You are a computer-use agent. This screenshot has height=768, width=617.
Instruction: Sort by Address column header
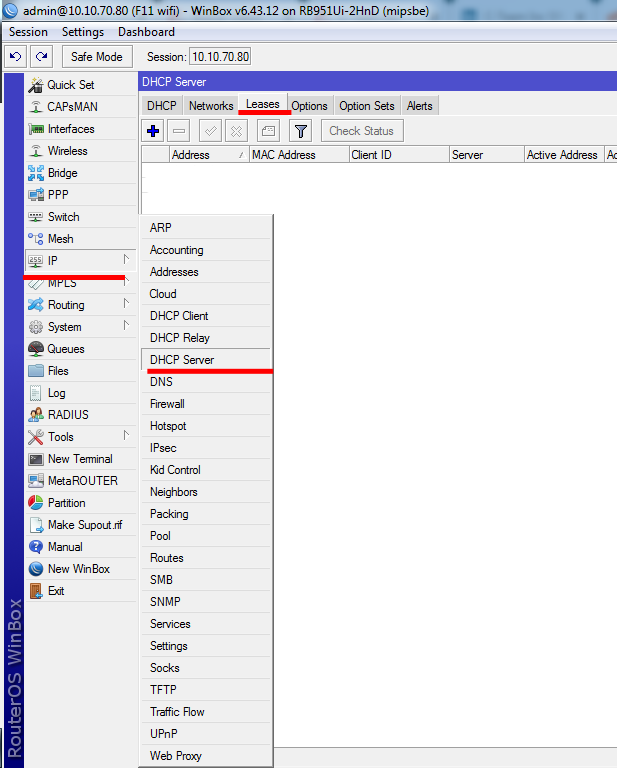pyautogui.click(x=209, y=155)
